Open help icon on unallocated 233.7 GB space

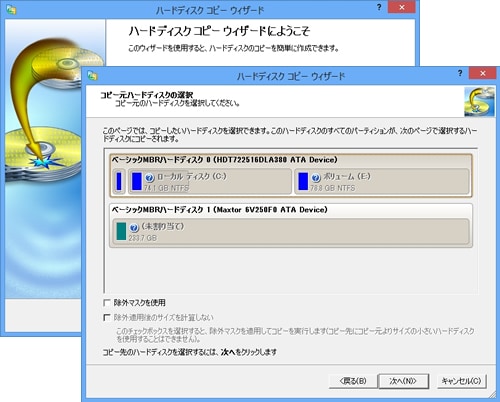coord(134,228)
